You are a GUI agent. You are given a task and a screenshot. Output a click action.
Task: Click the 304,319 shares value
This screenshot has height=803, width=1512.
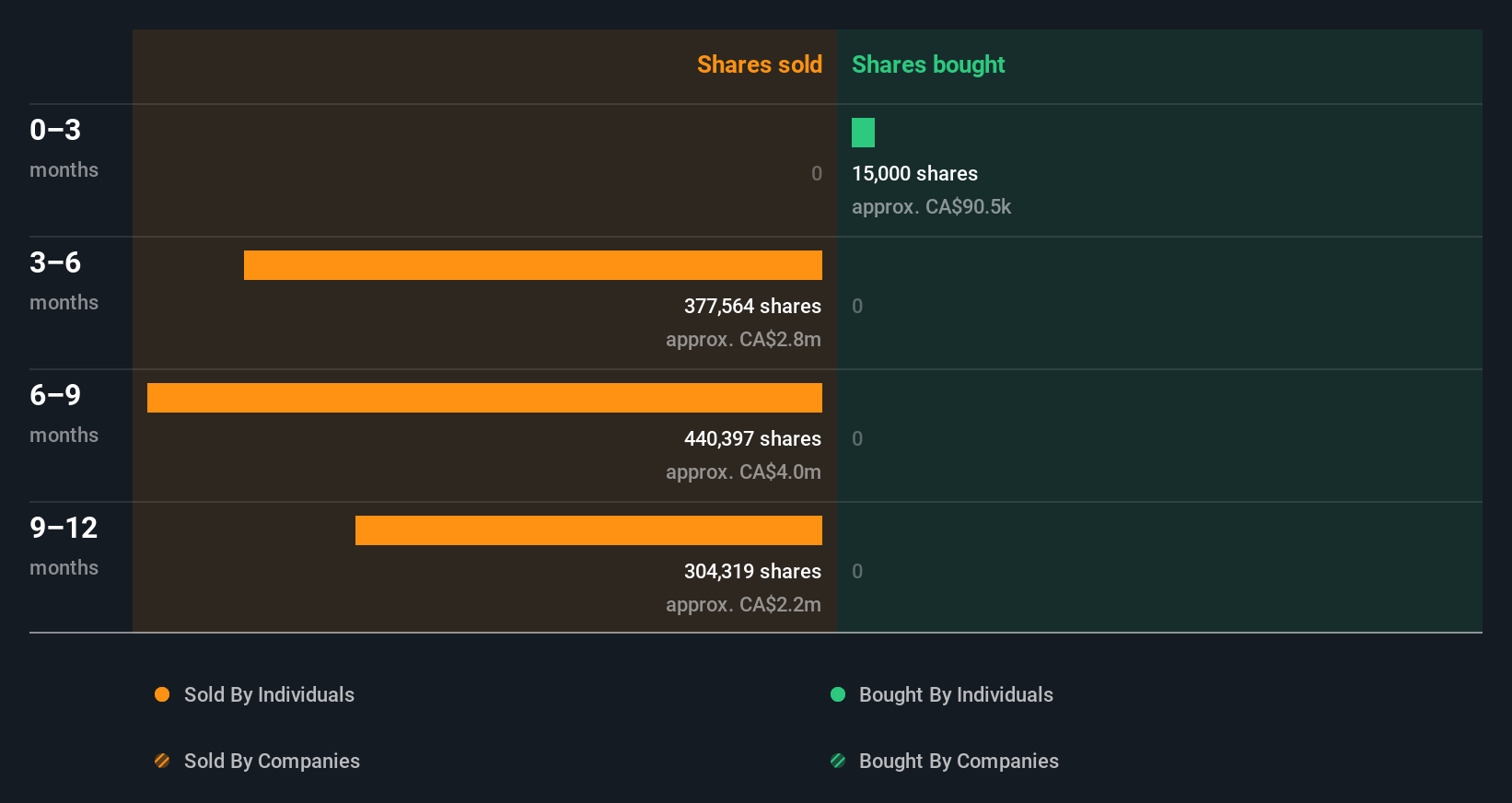tap(752, 572)
